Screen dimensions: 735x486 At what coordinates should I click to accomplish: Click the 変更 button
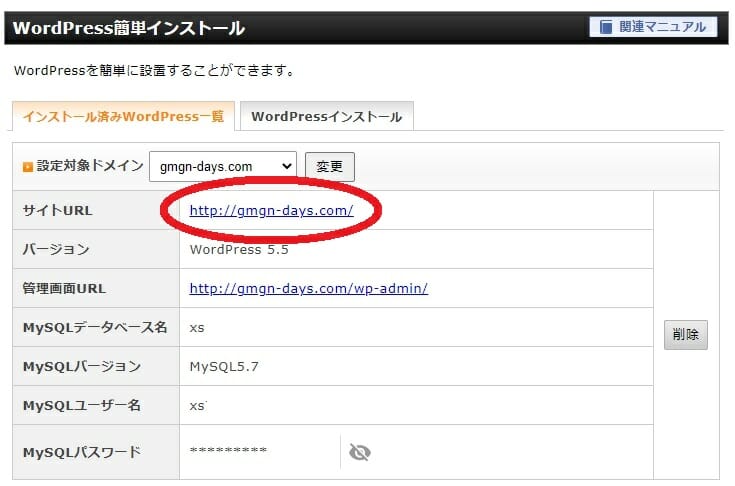click(330, 166)
